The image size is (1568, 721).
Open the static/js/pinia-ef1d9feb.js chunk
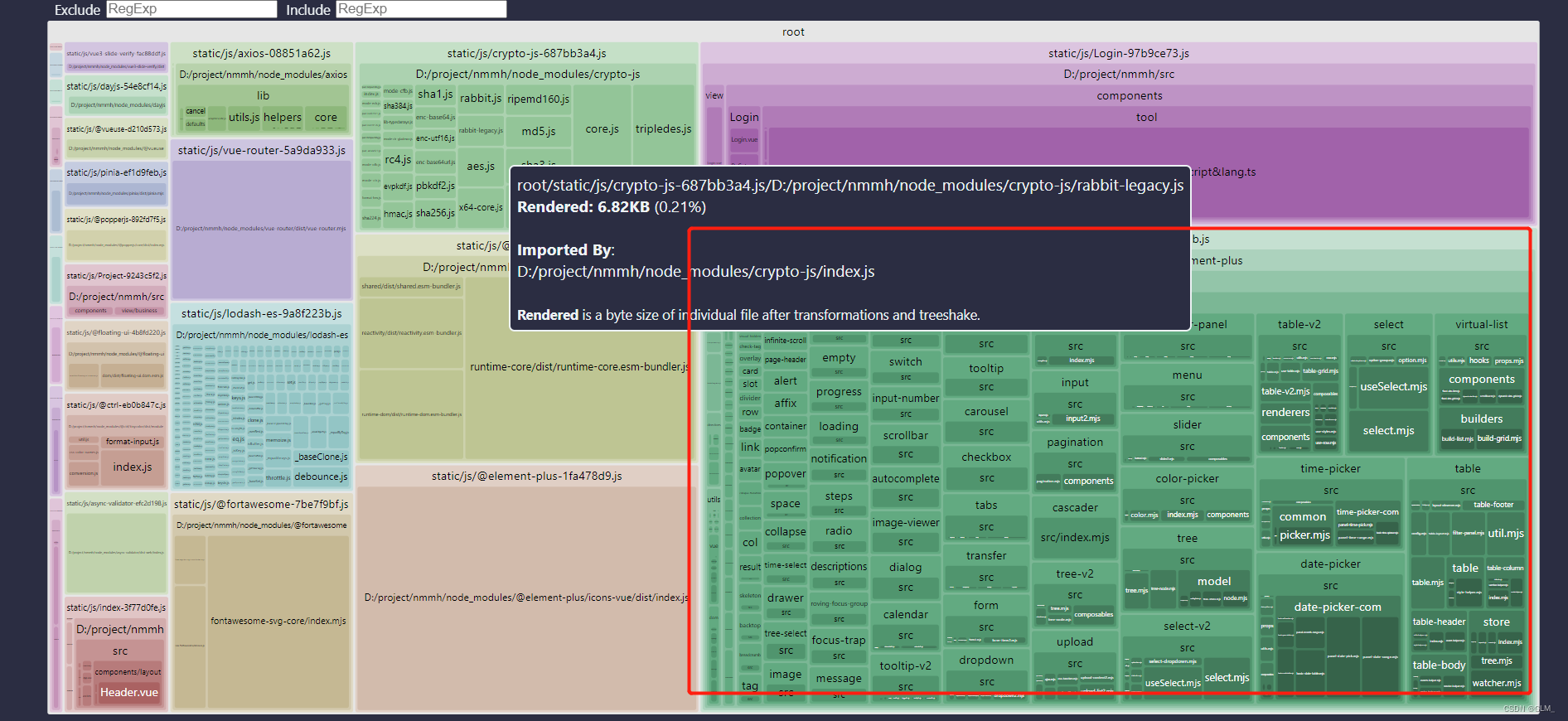[117, 172]
